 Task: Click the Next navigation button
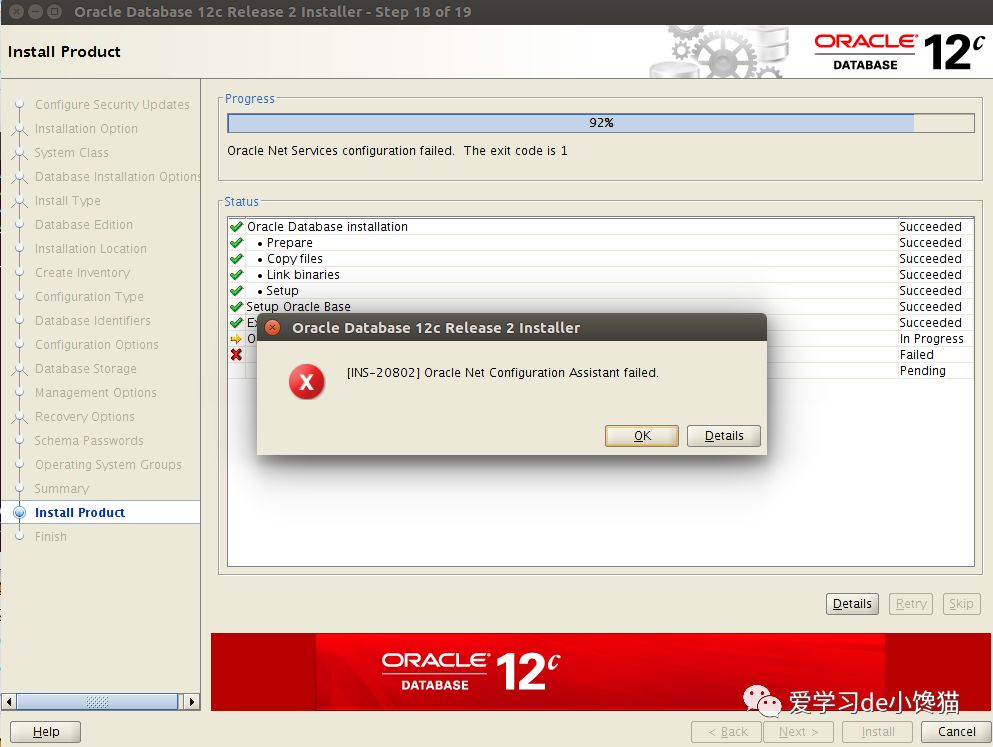pyautogui.click(x=799, y=731)
